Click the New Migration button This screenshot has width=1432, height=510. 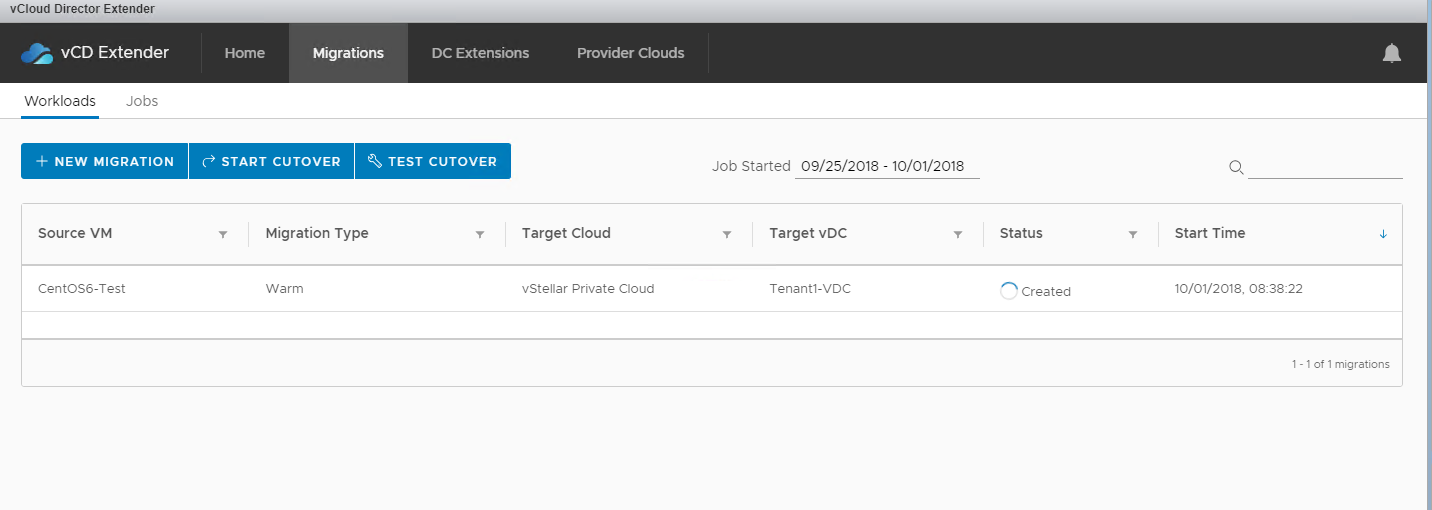pos(105,161)
